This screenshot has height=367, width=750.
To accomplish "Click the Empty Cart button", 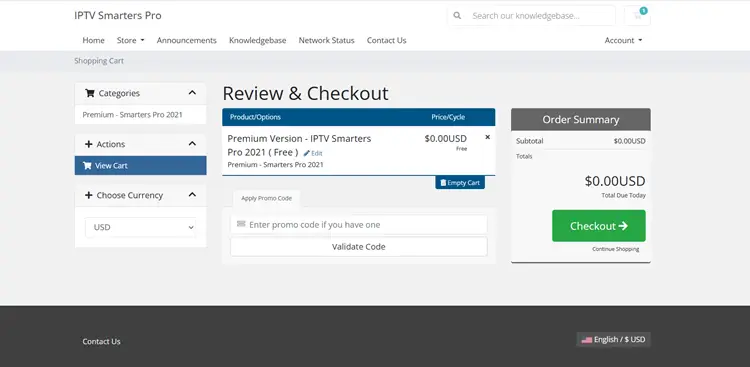I will [x=460, y=183].
